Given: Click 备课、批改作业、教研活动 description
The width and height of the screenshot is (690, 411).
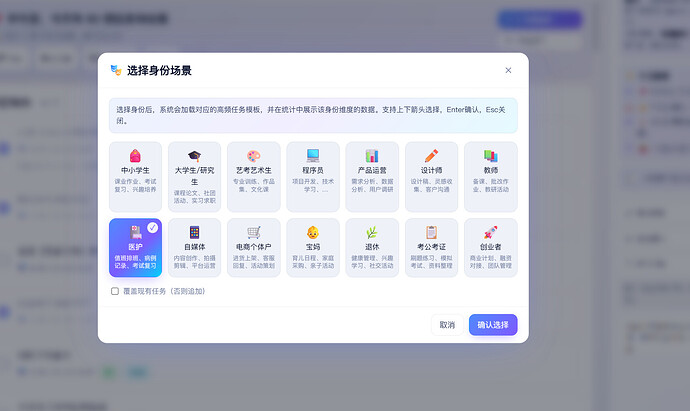Looking at the screenshot, I should [491, 185].
